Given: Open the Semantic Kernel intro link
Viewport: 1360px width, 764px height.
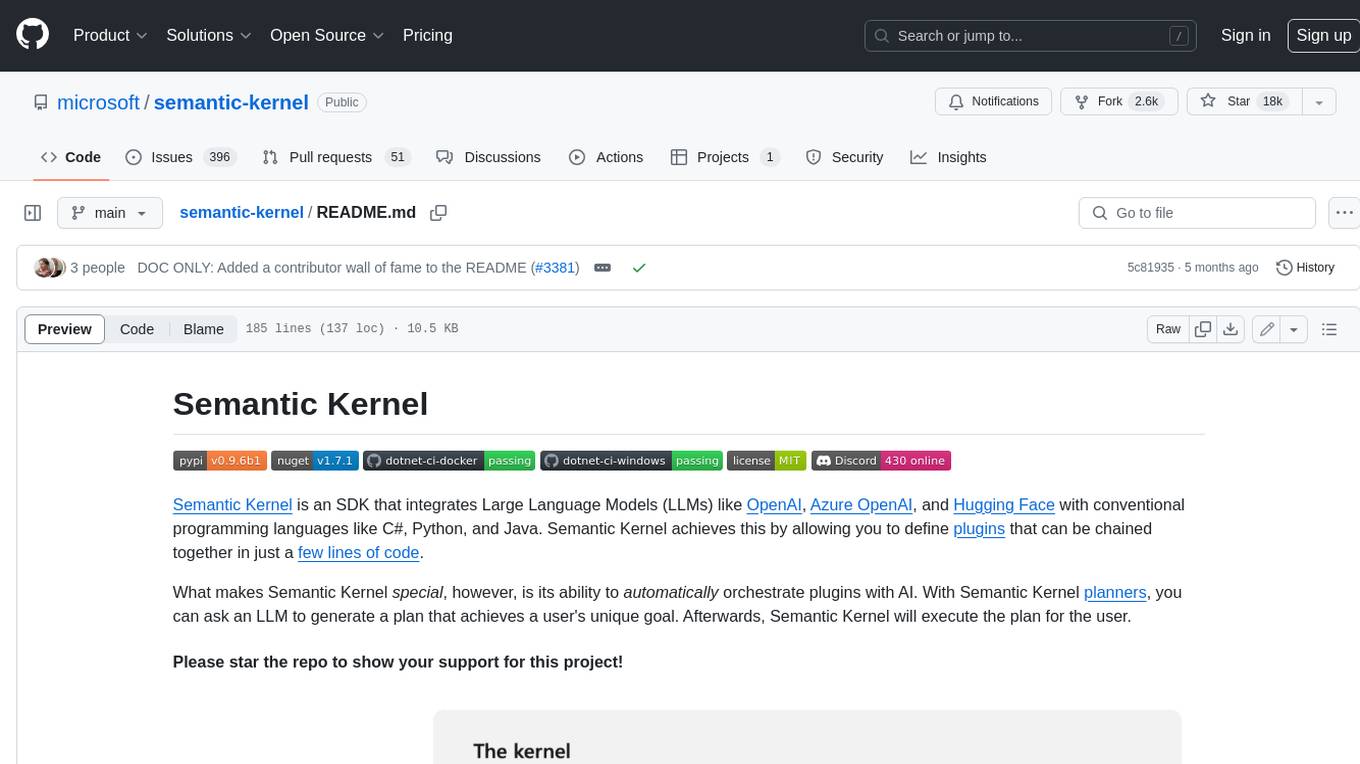Looking at the screenshot, I should click(232, 505).
